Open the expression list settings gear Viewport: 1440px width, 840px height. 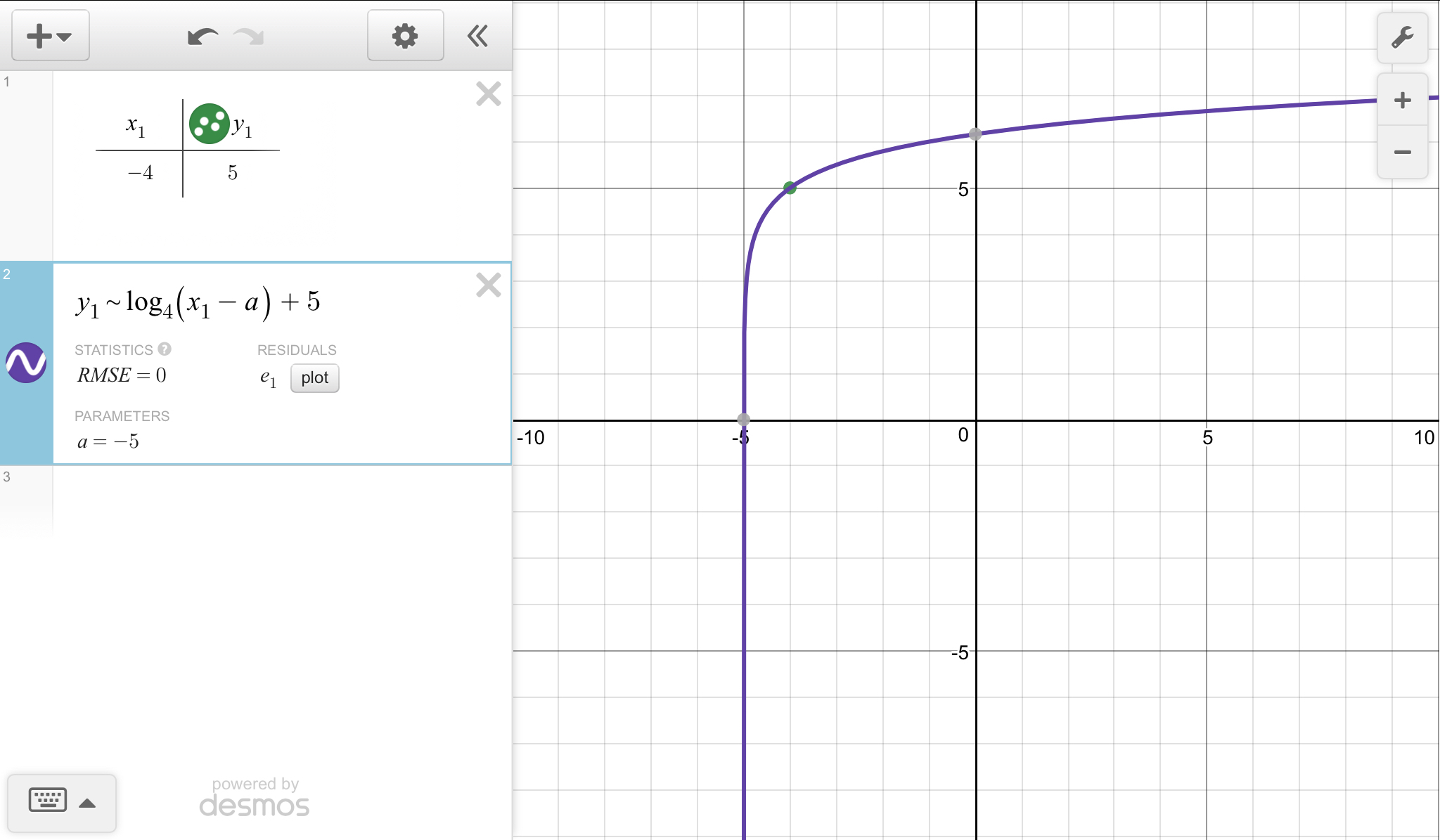click(x=405, y=36)
